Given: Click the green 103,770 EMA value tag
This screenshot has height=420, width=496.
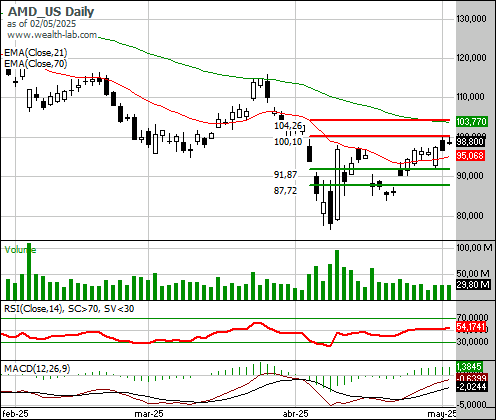Looking at the screenshot, I should point(471,121).
